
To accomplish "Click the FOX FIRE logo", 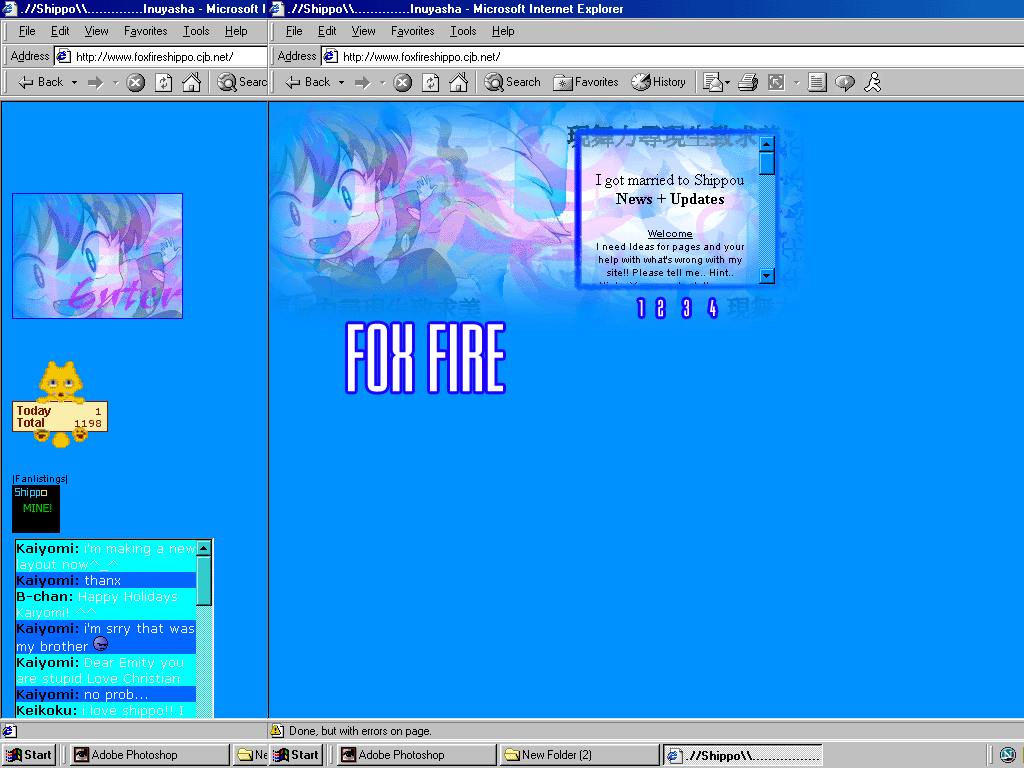I will click(x=425, y=358).
